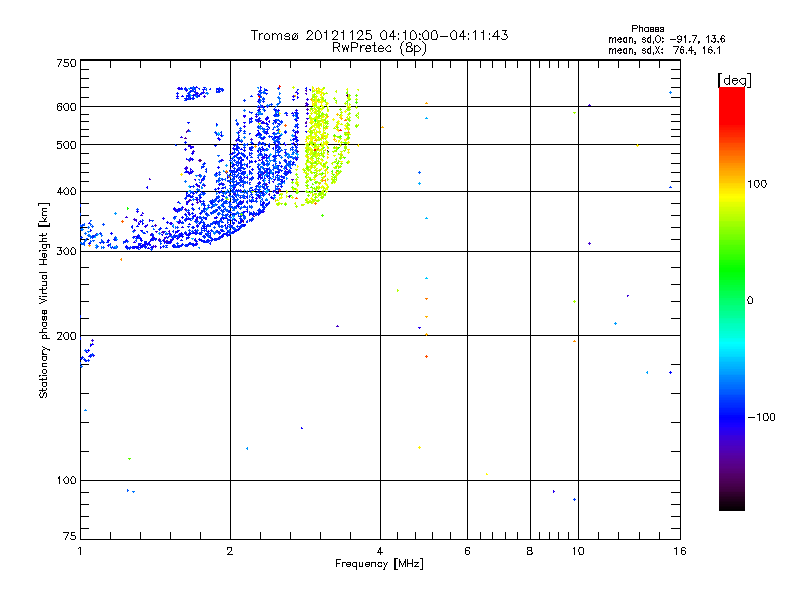The width and height of the screenshot is (800, 600).
Task: Select the 'mean, sd,X: 76.4, 16.1' statistics line
Action: (664, 51)
